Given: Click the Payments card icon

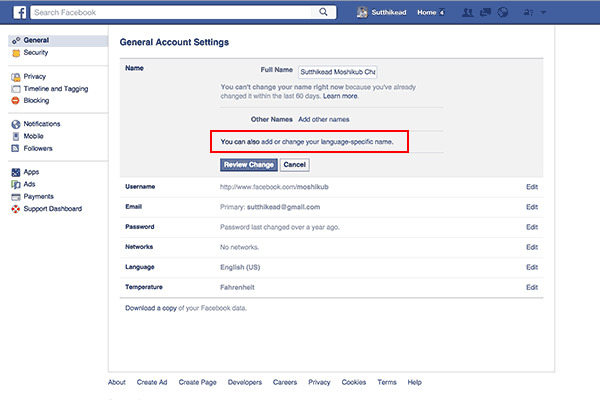Looking at the screenshot, I should click(16, 197).
